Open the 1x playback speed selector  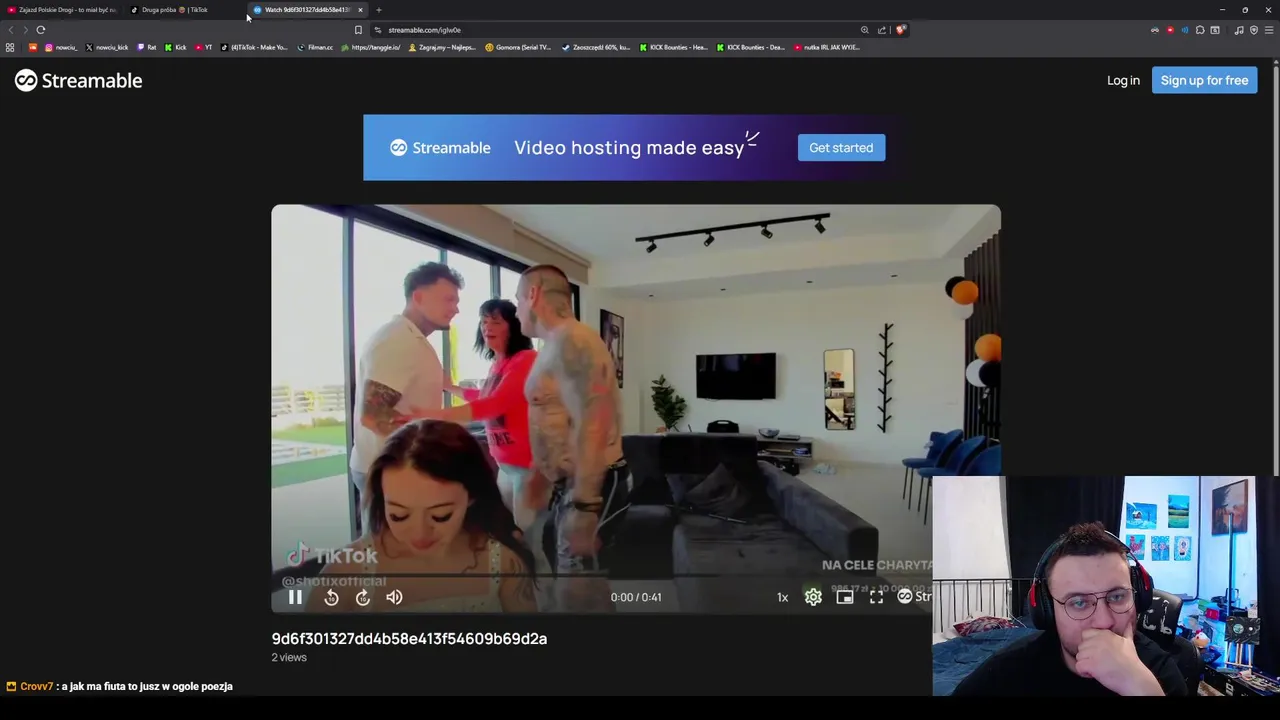click(x=782, y=597)
